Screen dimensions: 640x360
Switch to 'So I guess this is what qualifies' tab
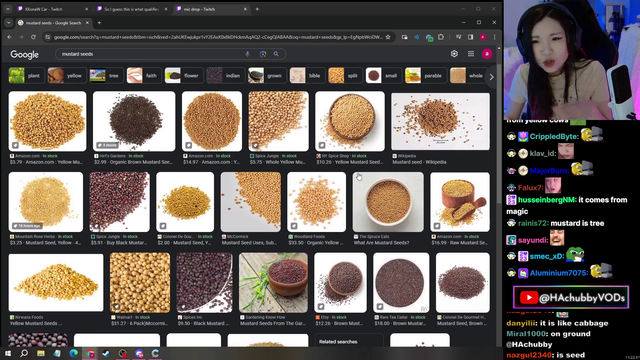(x=132, y=9)
